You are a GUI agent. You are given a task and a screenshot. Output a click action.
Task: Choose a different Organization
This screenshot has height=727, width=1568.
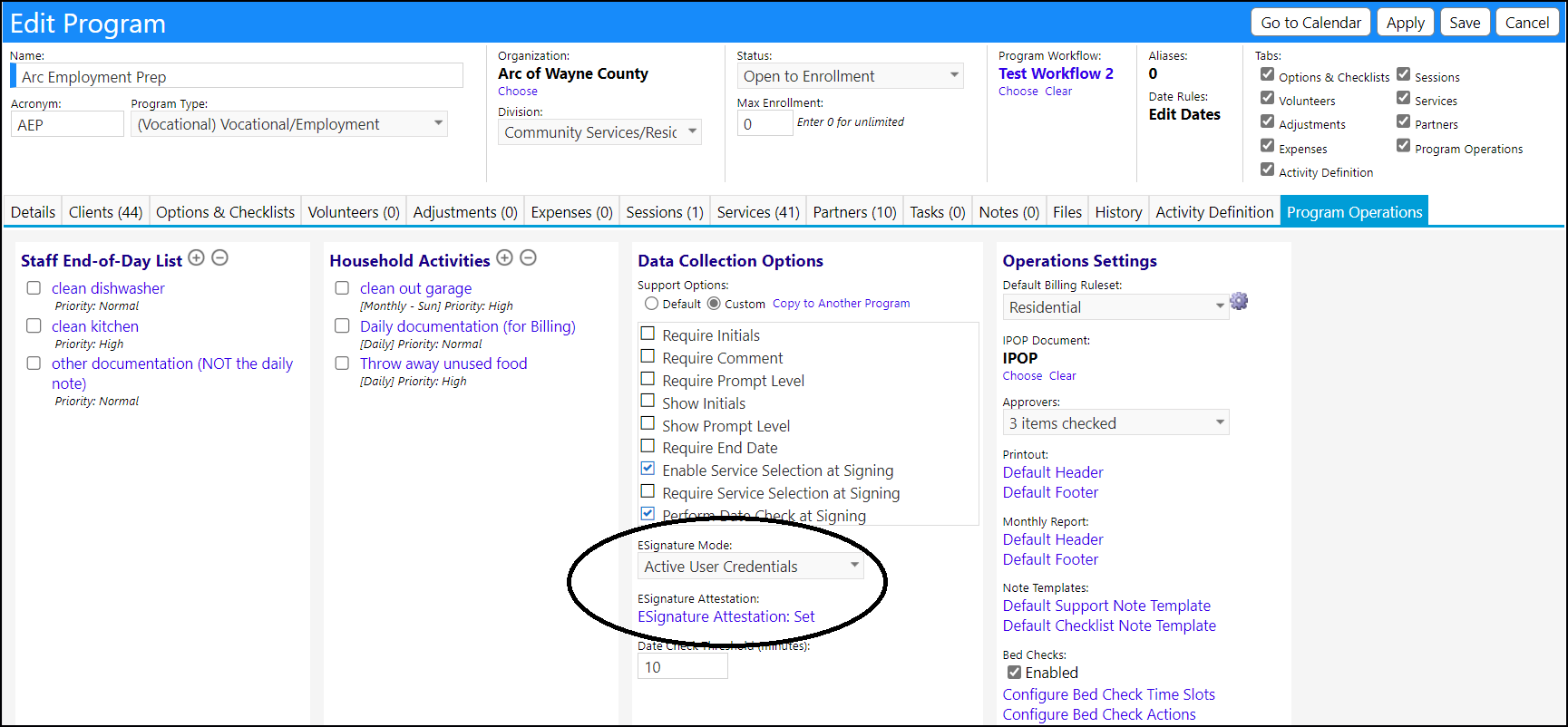(x=518, y=92)
